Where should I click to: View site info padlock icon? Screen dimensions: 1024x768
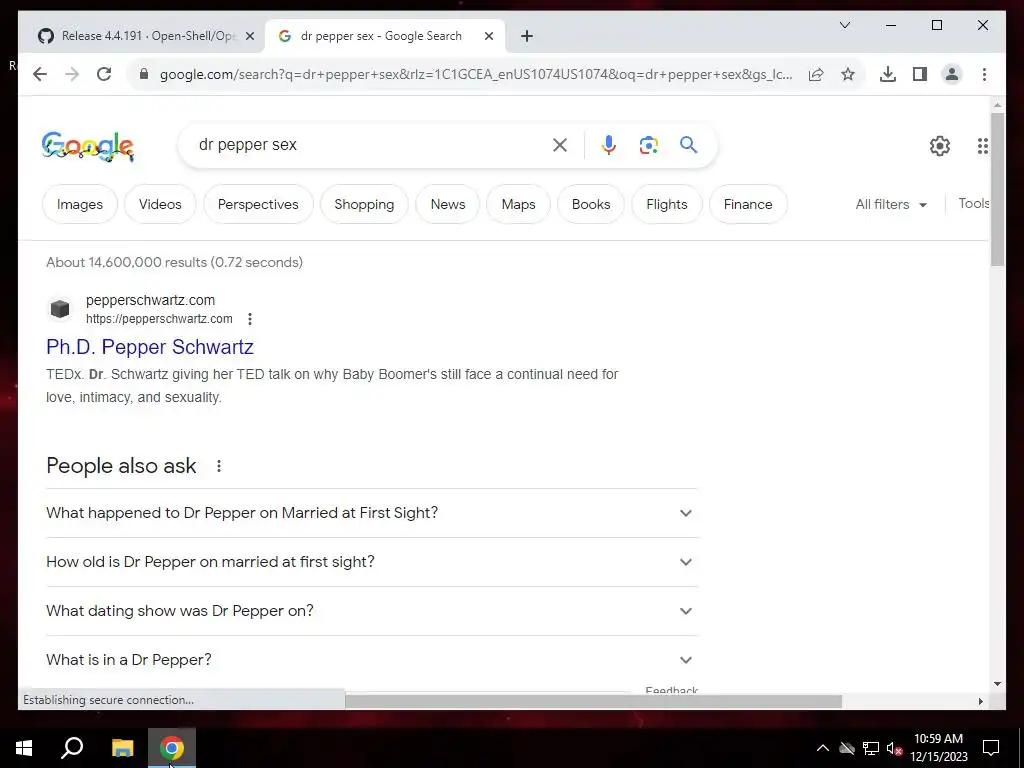(x=144, y=74)
